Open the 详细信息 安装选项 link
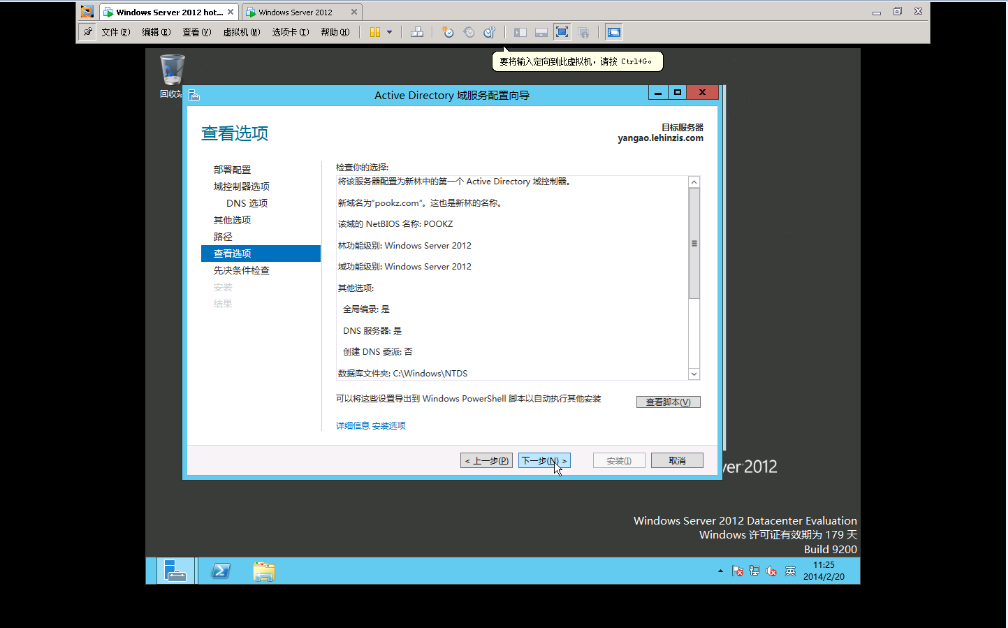Image resolution: width=1008 pixels, height=628 pixels. click(x=371, y=426)
